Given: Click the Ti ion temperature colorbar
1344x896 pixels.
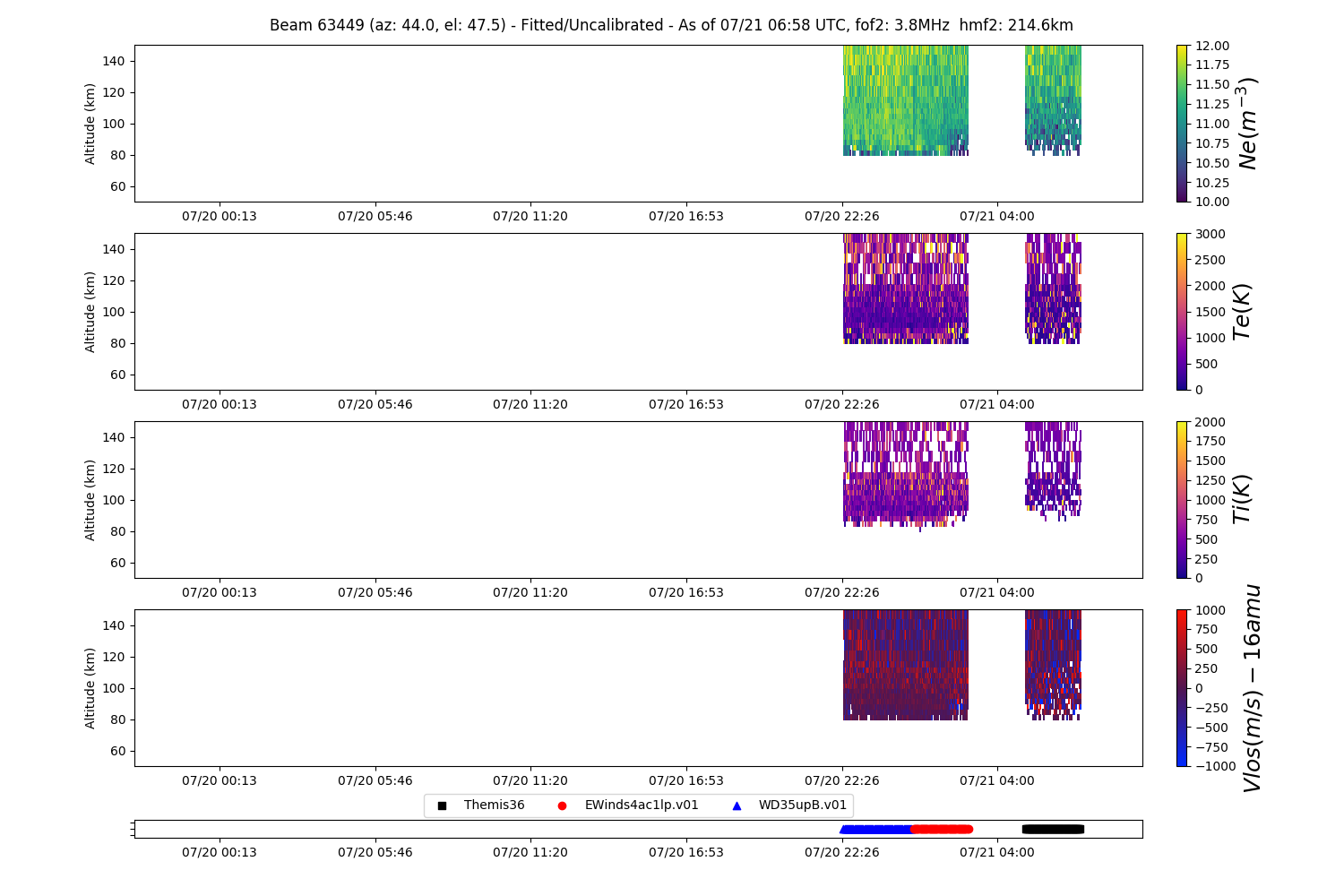Looking at the screenshot, I should (x=1182, y=500).
